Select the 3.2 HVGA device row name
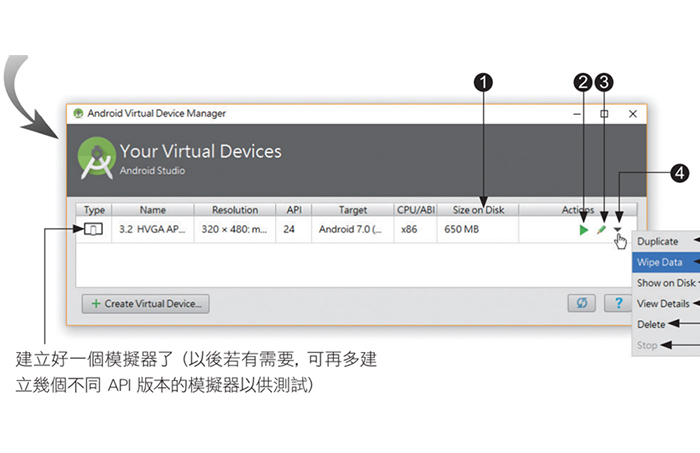The image size is (700, 453). [x=152, y=229]
